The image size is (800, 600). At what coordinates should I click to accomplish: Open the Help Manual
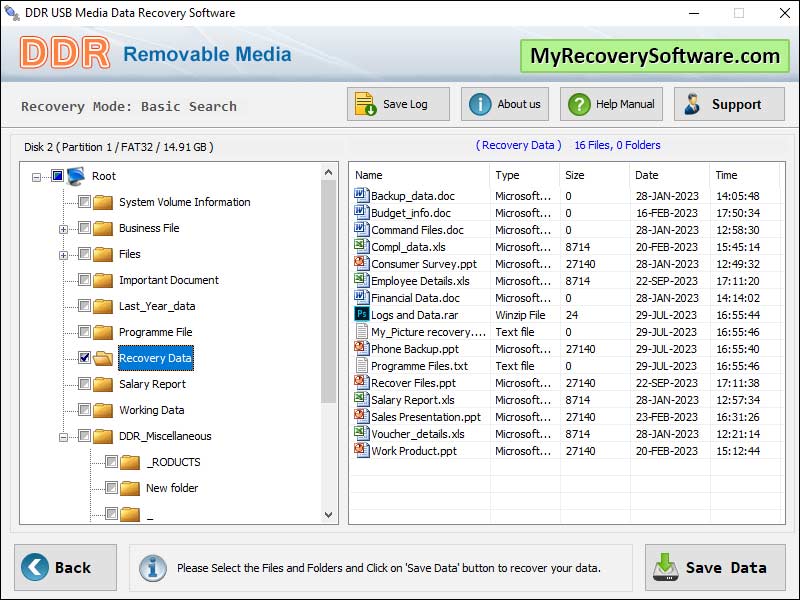[579, 103]
